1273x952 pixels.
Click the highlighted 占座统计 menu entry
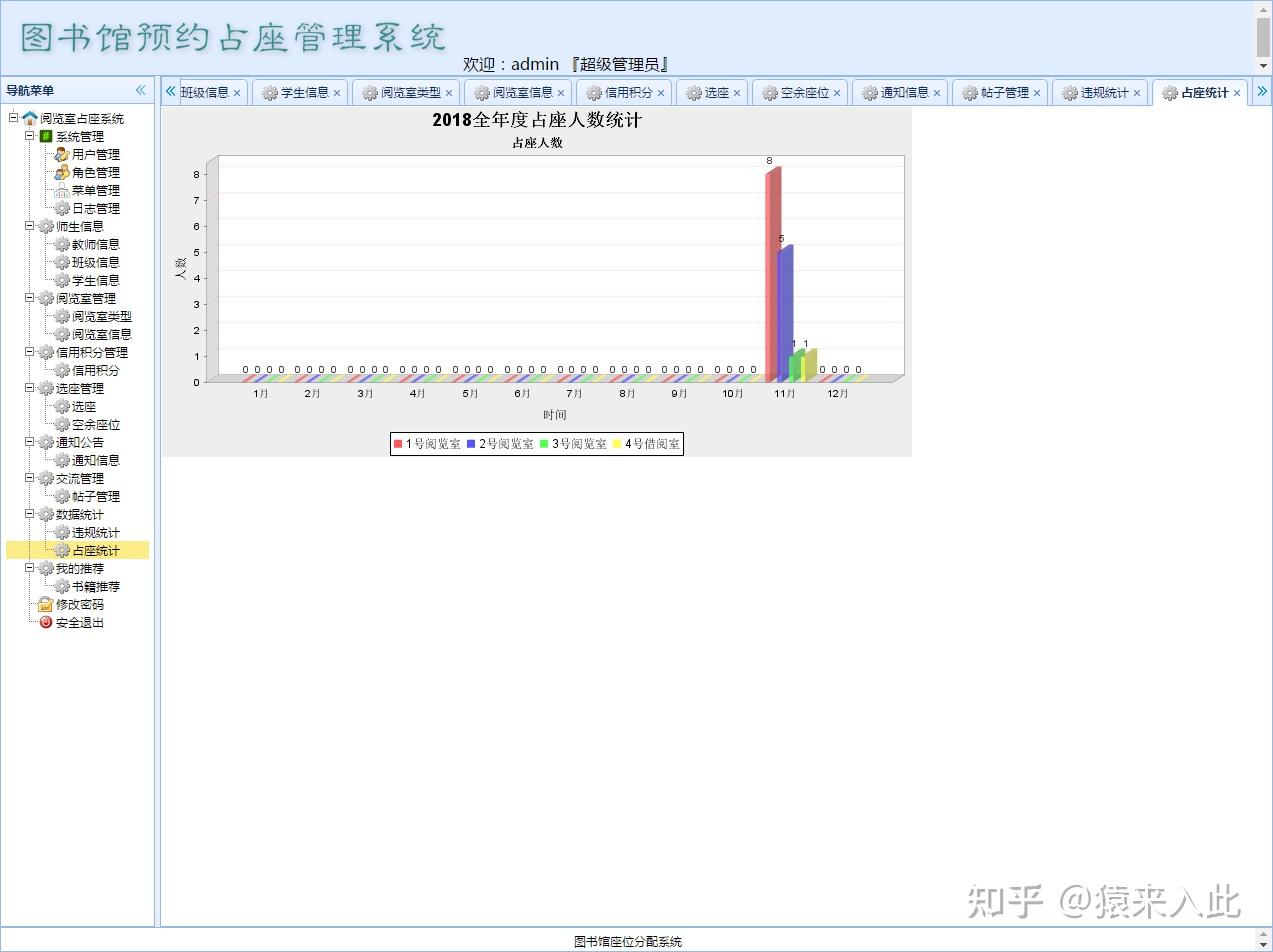click(x=96, y=550)
